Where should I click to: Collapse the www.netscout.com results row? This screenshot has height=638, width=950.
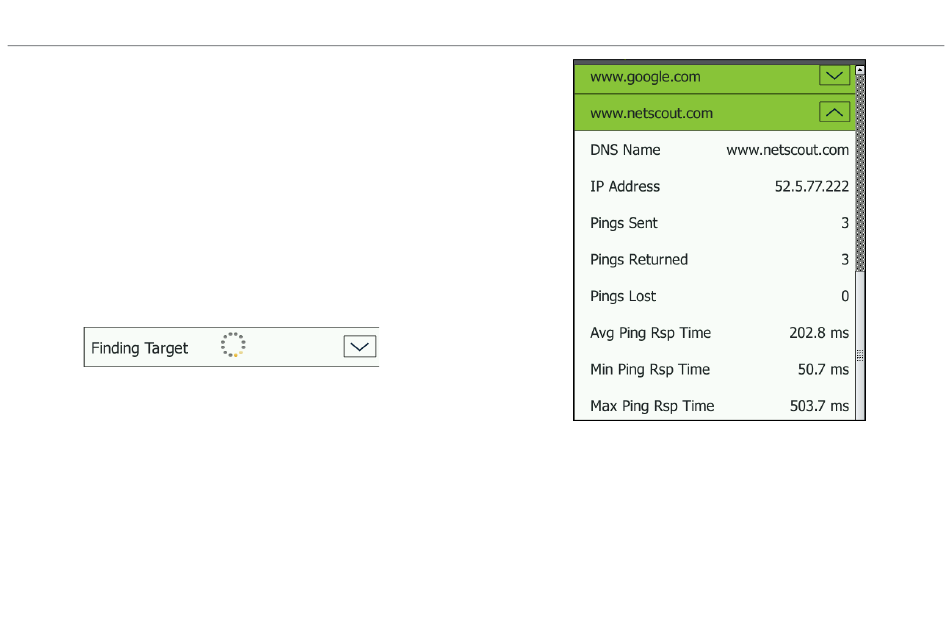tap(834, 112)
